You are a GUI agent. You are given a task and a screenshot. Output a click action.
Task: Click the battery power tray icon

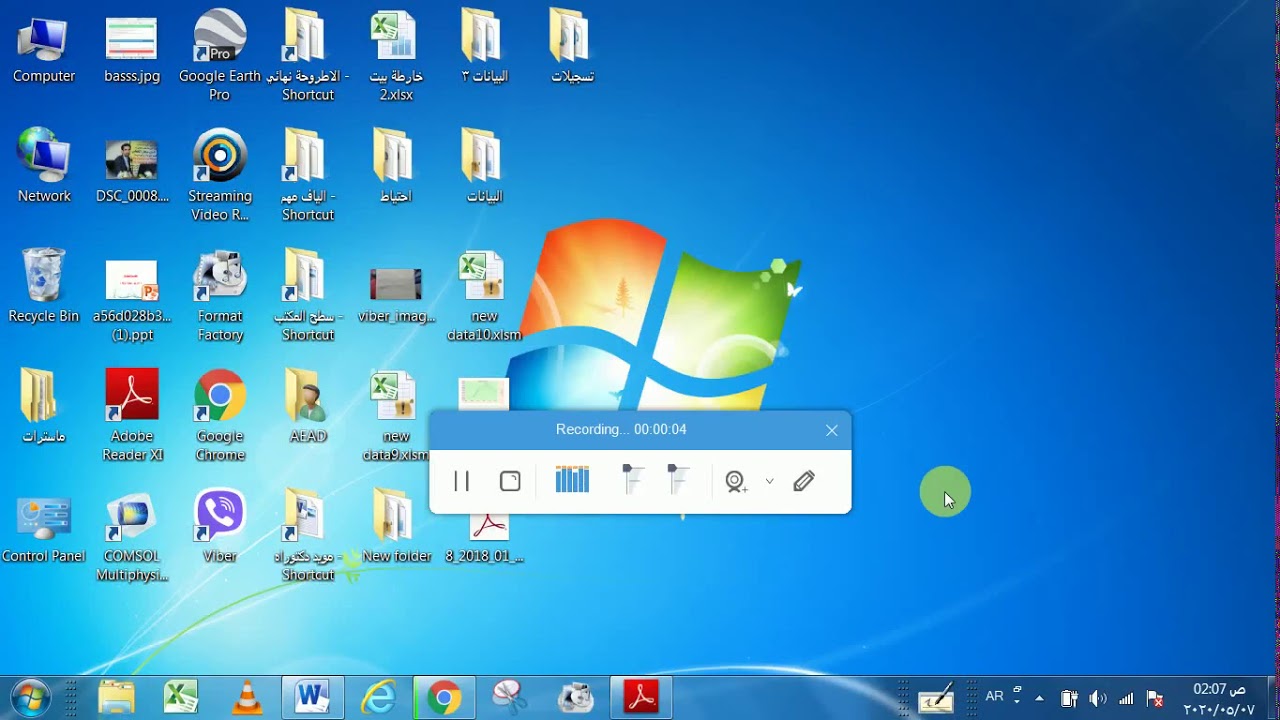[1069, 698]
